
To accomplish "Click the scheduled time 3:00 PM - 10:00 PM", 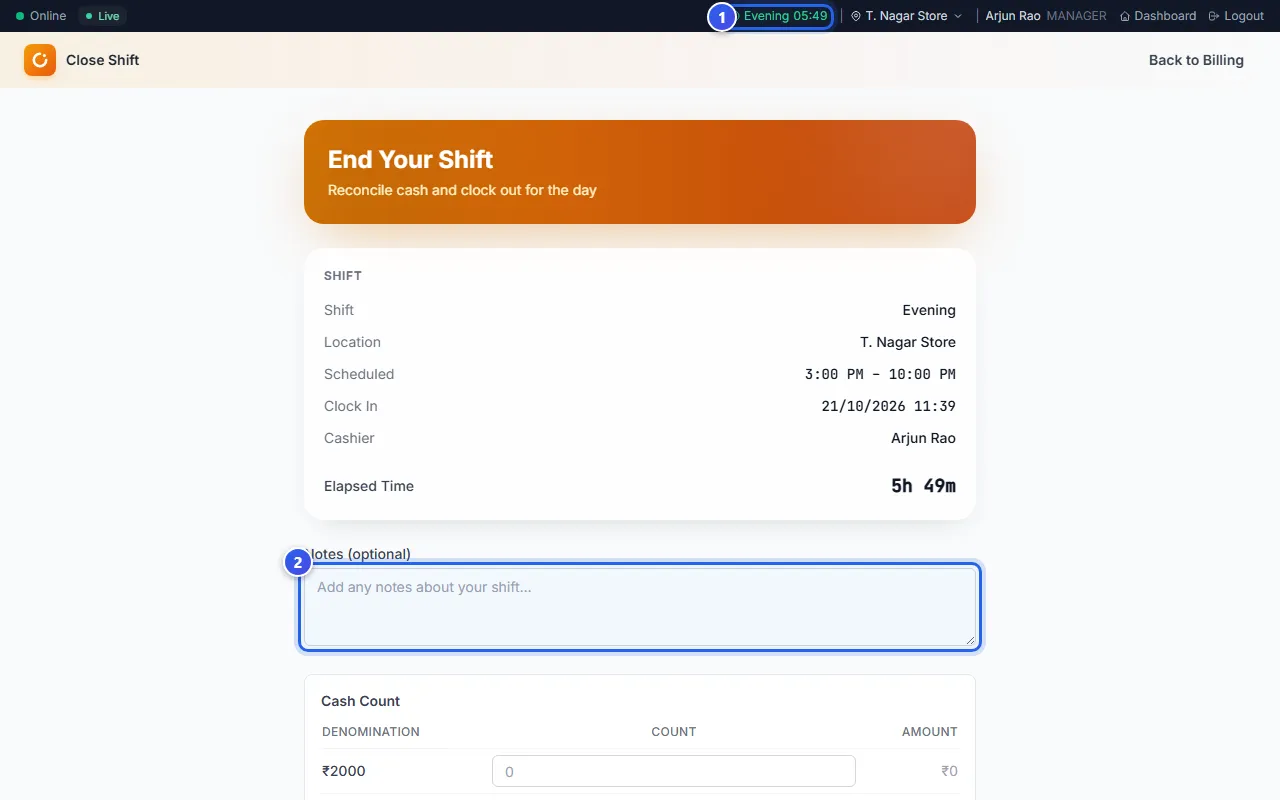I will tap(880, 374).
